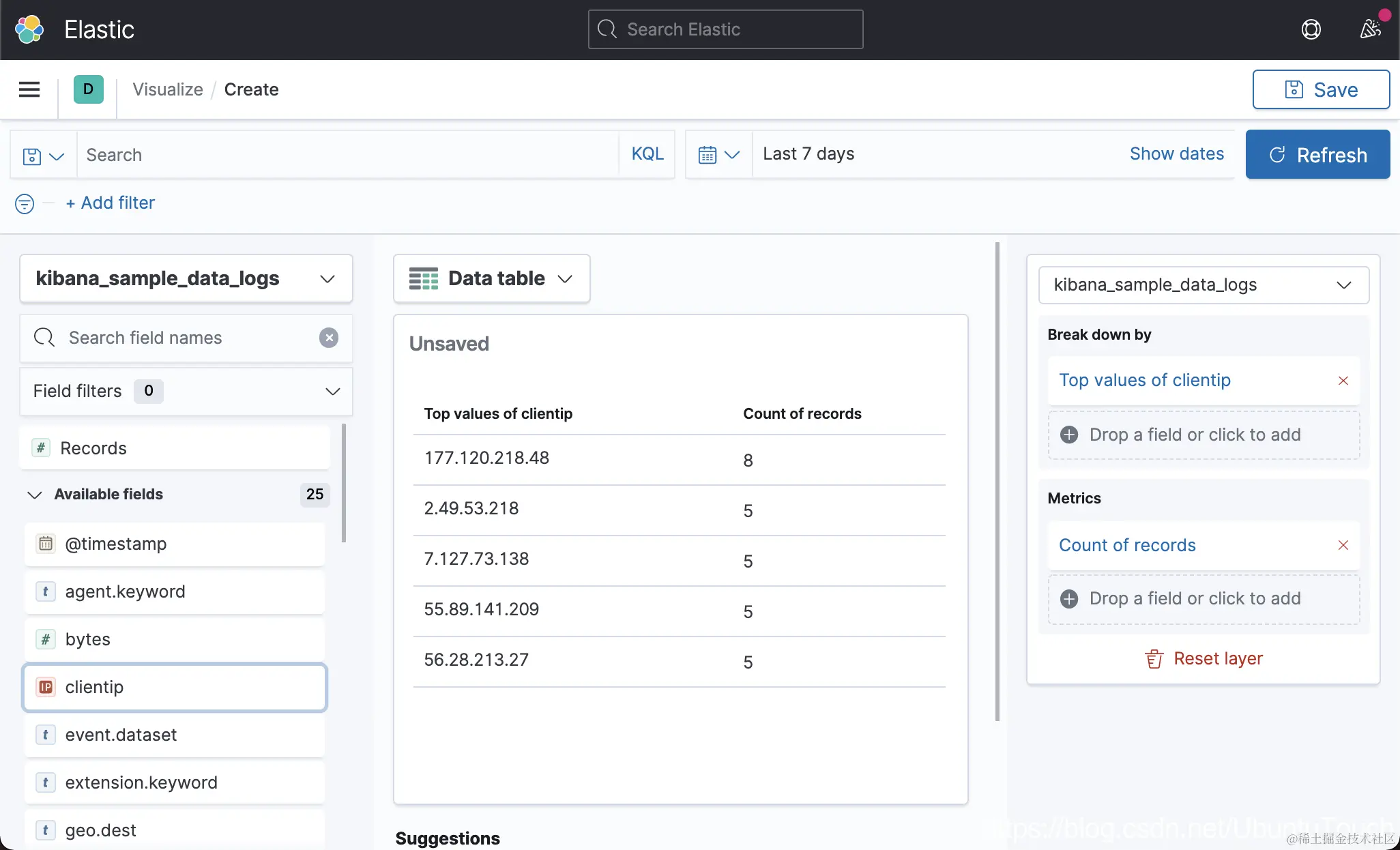Image resolution: width=1400 pixels, height=850 pixels.
Task: Toggle the KQL query language switch
Action: 647,154
